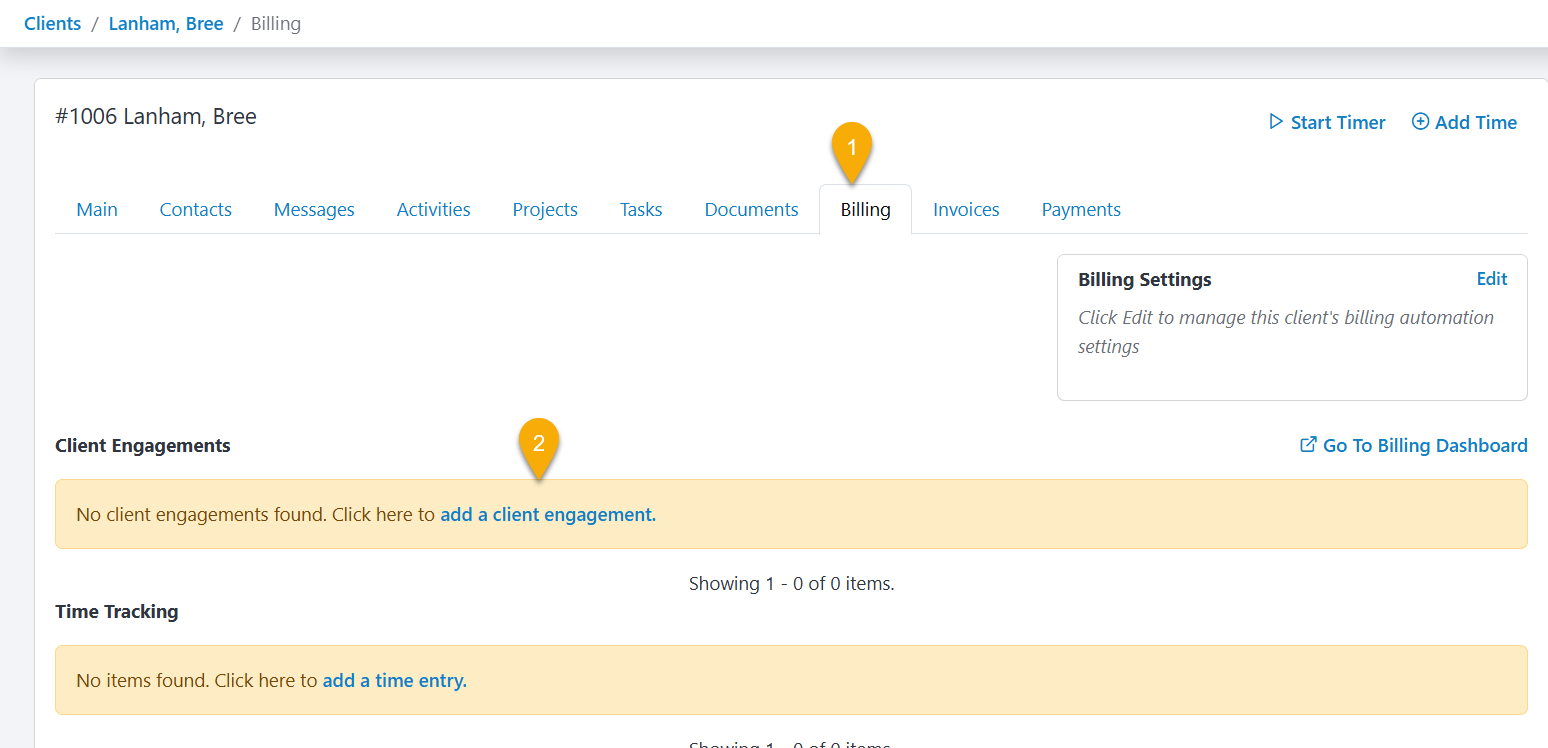Click the Start Timer play icon

pyautogui.click(x=1275, y=122)
